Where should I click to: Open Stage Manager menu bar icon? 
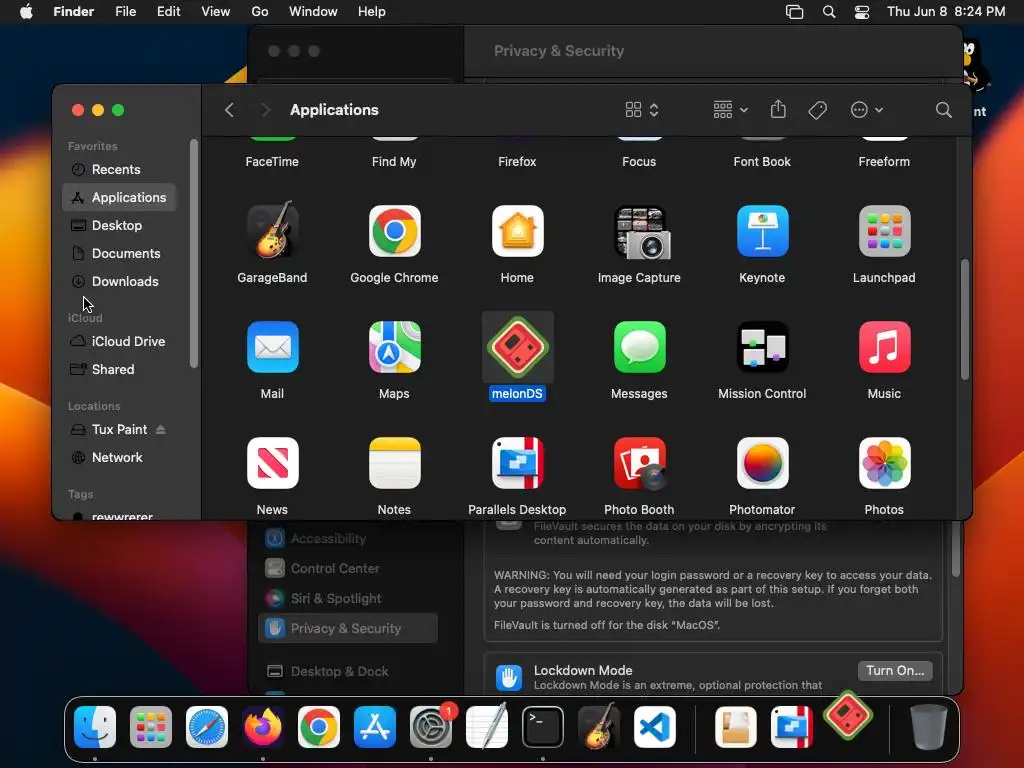pos(794,12)
